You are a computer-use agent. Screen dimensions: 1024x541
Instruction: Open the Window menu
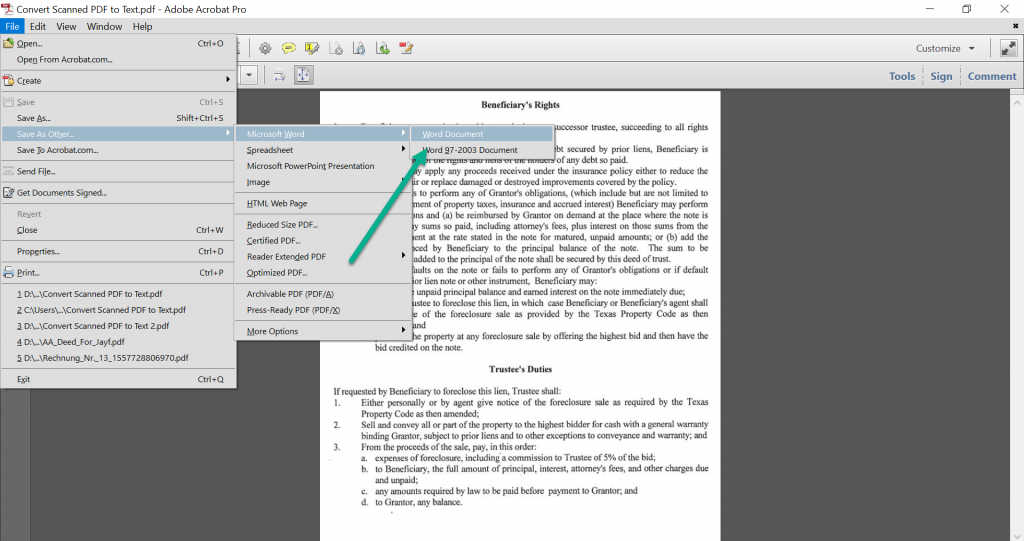[x=104, y=26]
